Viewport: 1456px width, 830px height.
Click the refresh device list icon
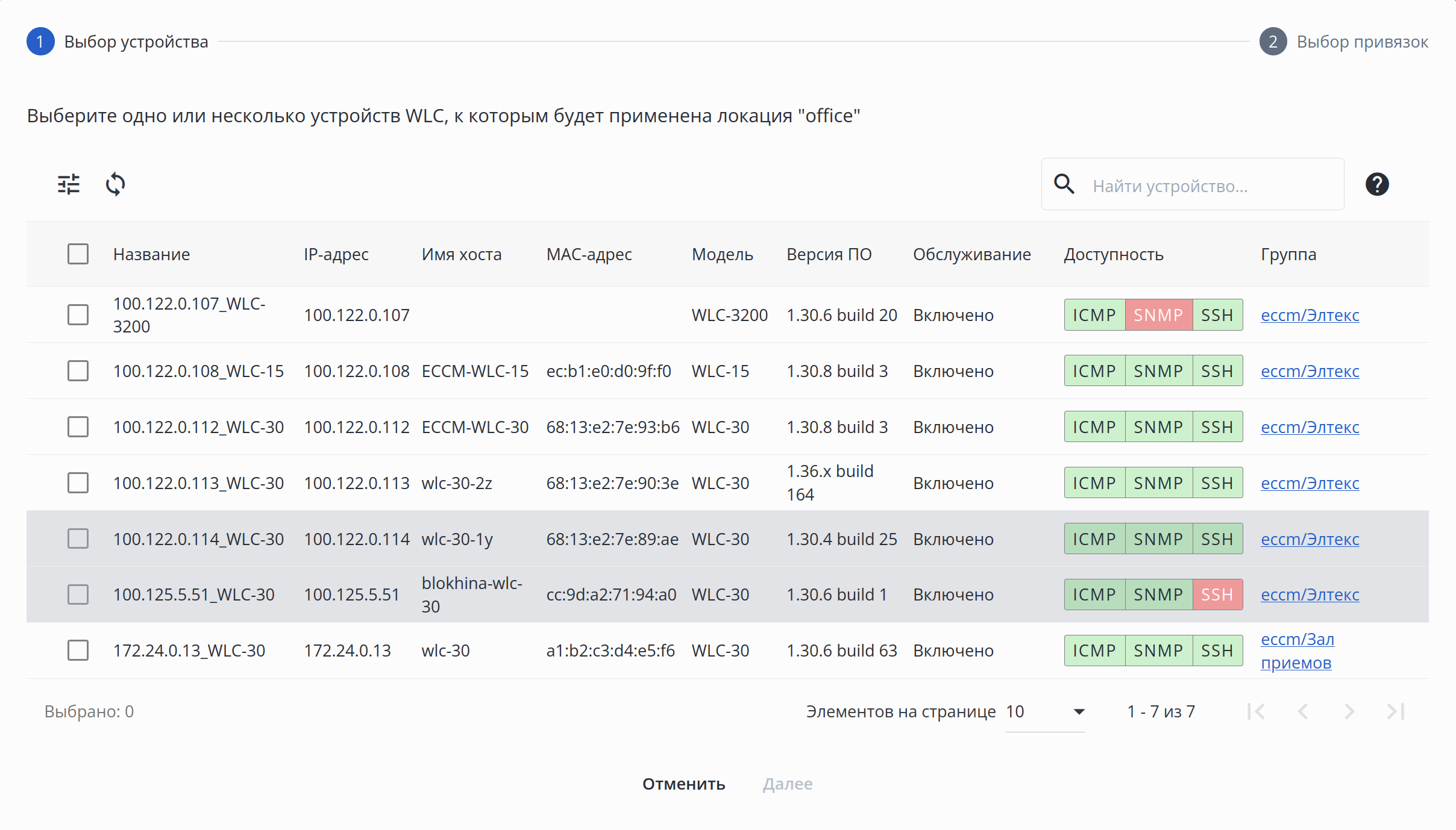(115, 184)
